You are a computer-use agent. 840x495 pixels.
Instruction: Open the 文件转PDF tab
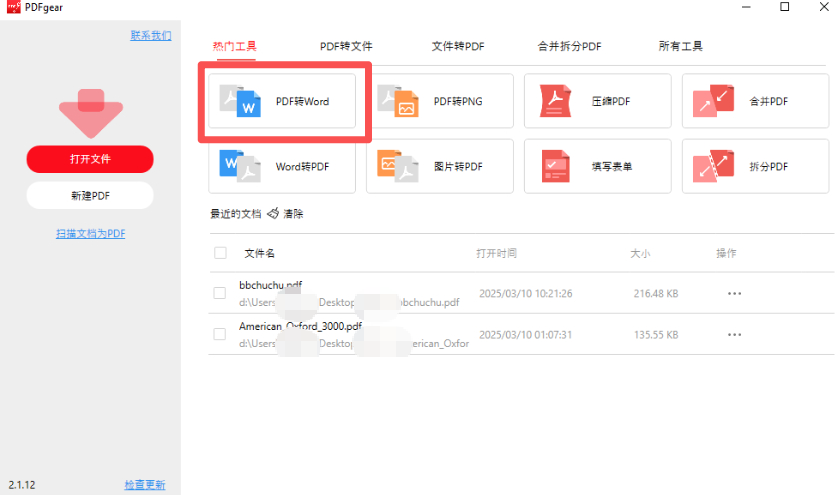pos(458,46)
